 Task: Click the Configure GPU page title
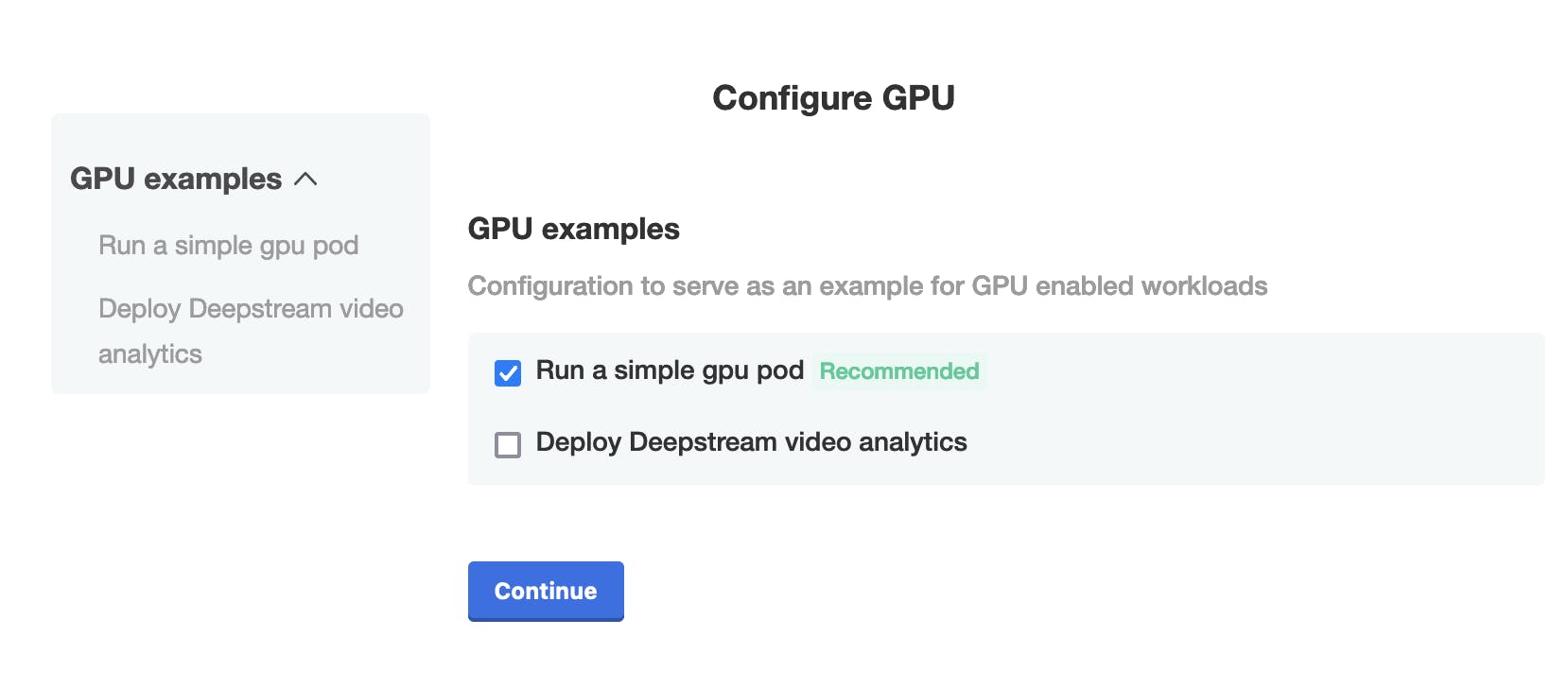tap(833, 96)
